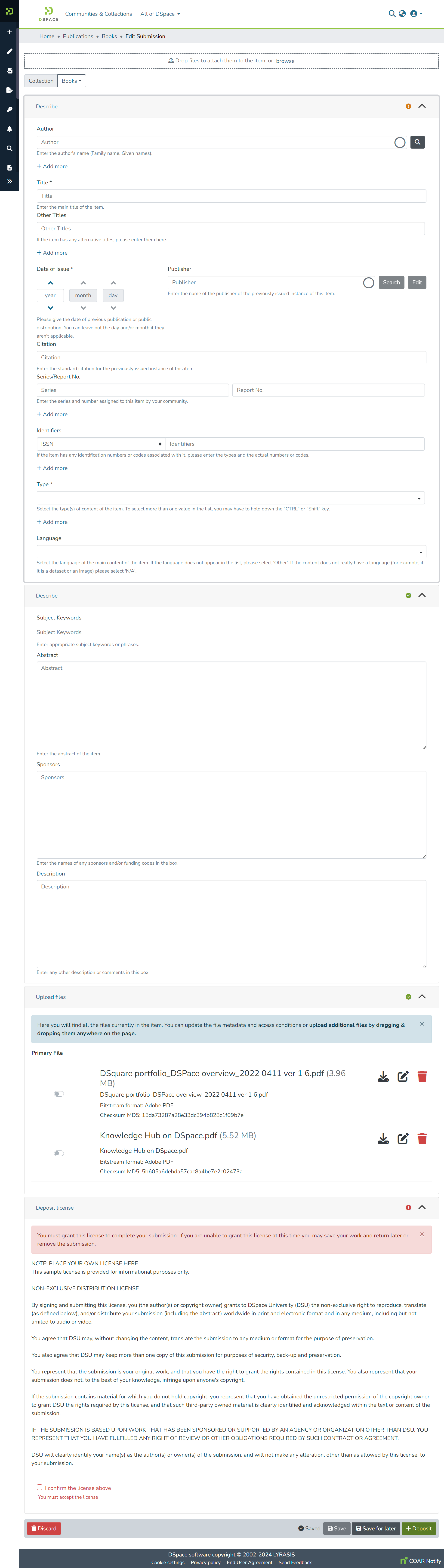Click the search magnifier icon in header
The width and height of the screenshot is (444, 1568).
point(392,13)
